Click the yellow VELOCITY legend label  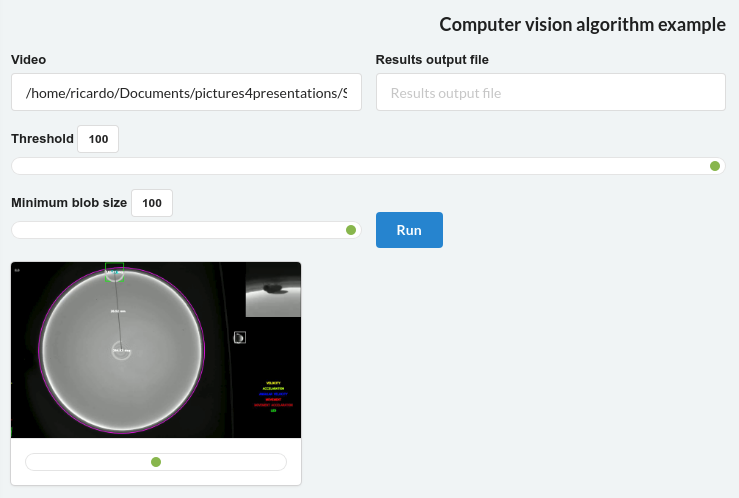click(273, 383)
